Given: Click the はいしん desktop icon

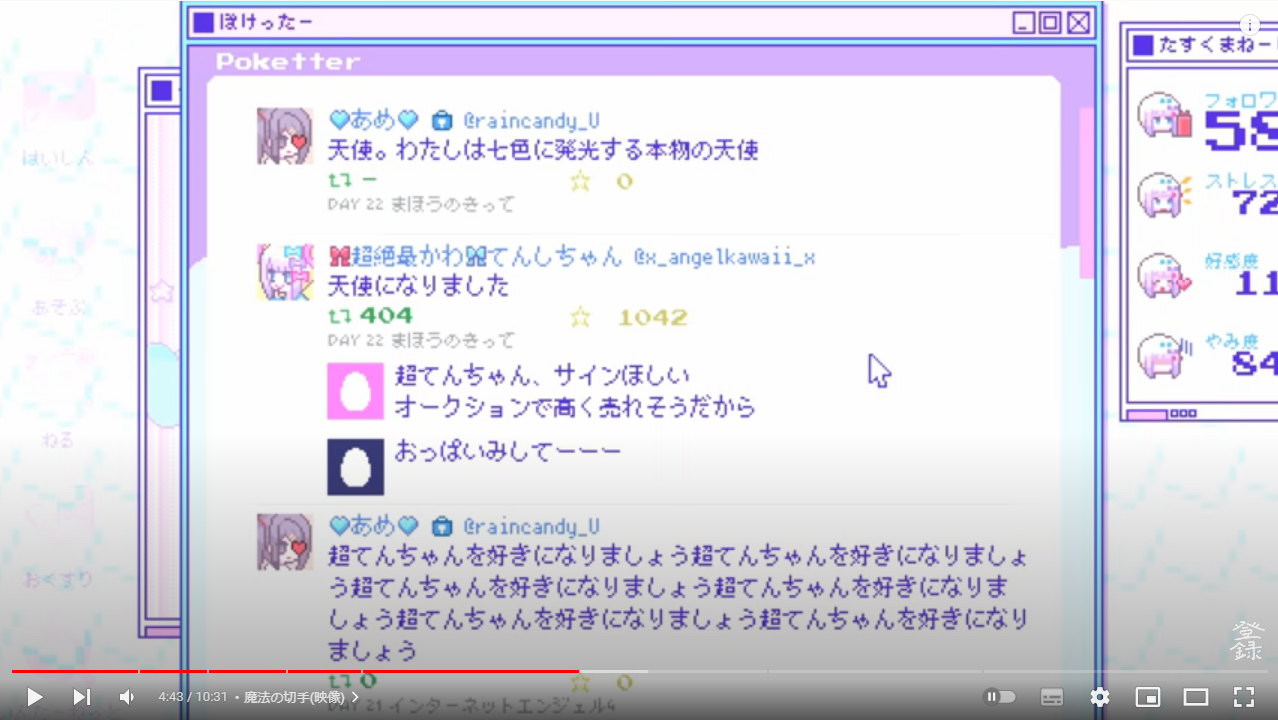Looking at the screenshot, I should click(x=59, y=118).
